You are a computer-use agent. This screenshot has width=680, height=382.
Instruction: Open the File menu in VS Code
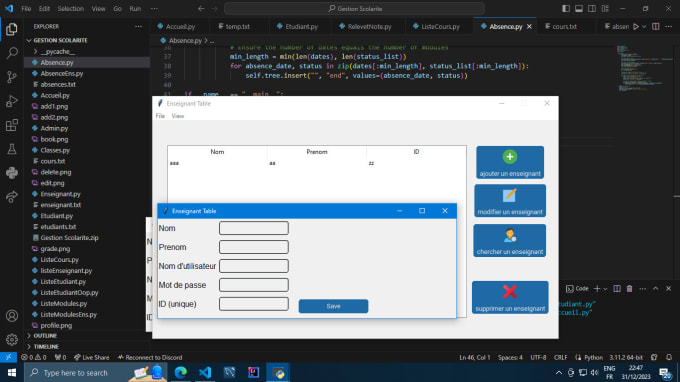[26, 9]
